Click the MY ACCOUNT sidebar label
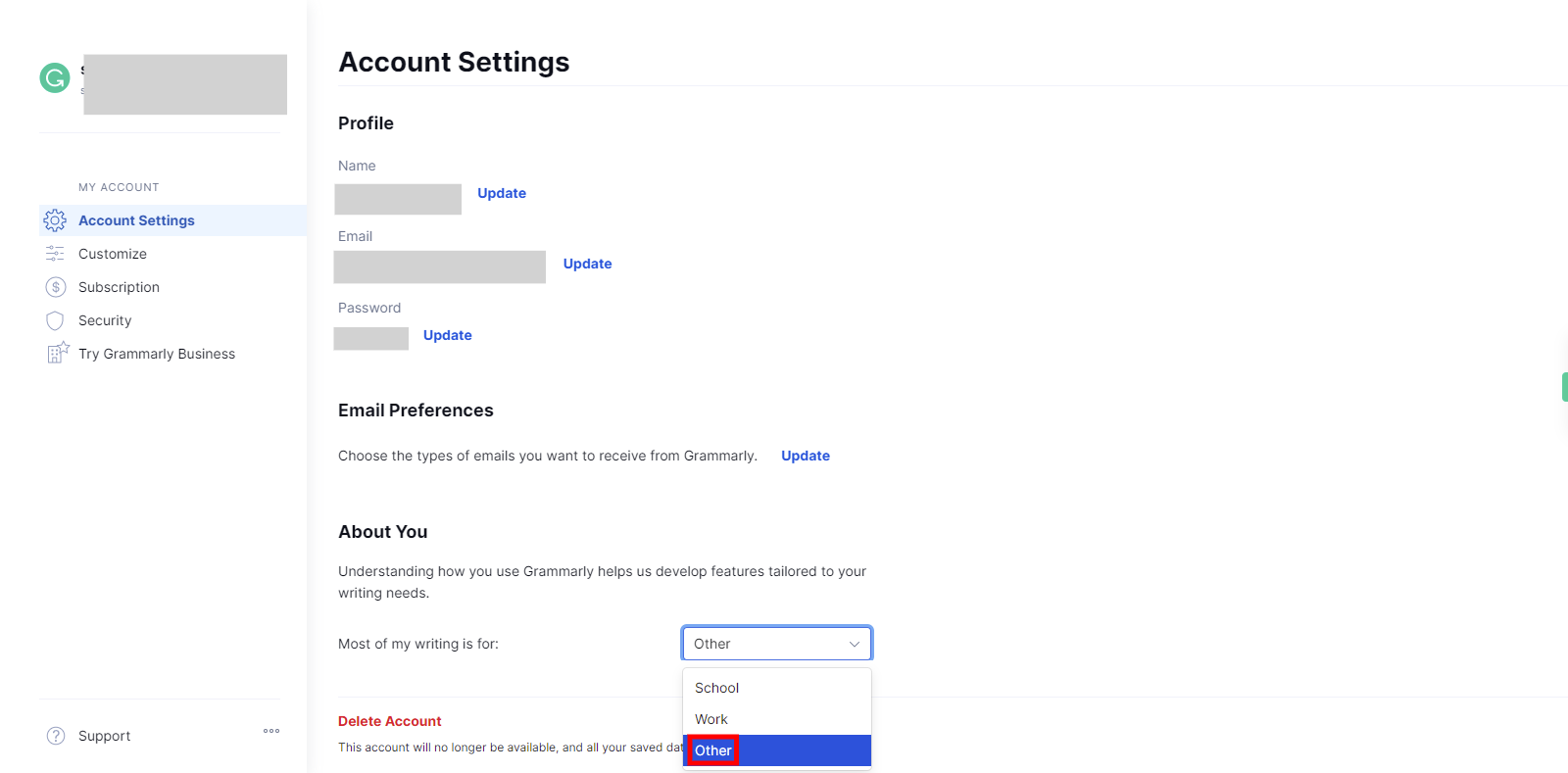The width and height of the screenshot is (1568, 773). click(x=119, y=187)
